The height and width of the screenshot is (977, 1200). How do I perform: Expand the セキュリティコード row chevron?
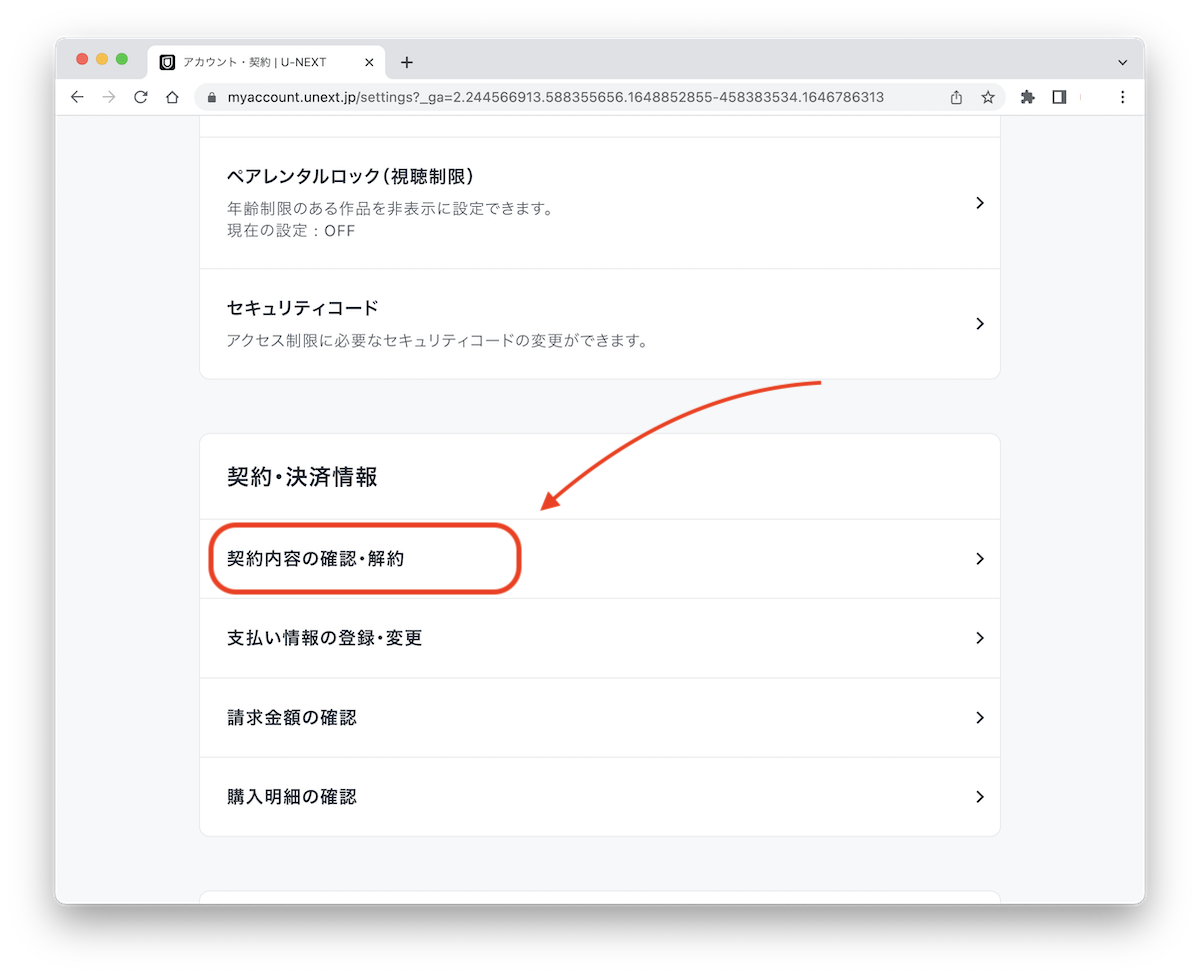(980, 323)
